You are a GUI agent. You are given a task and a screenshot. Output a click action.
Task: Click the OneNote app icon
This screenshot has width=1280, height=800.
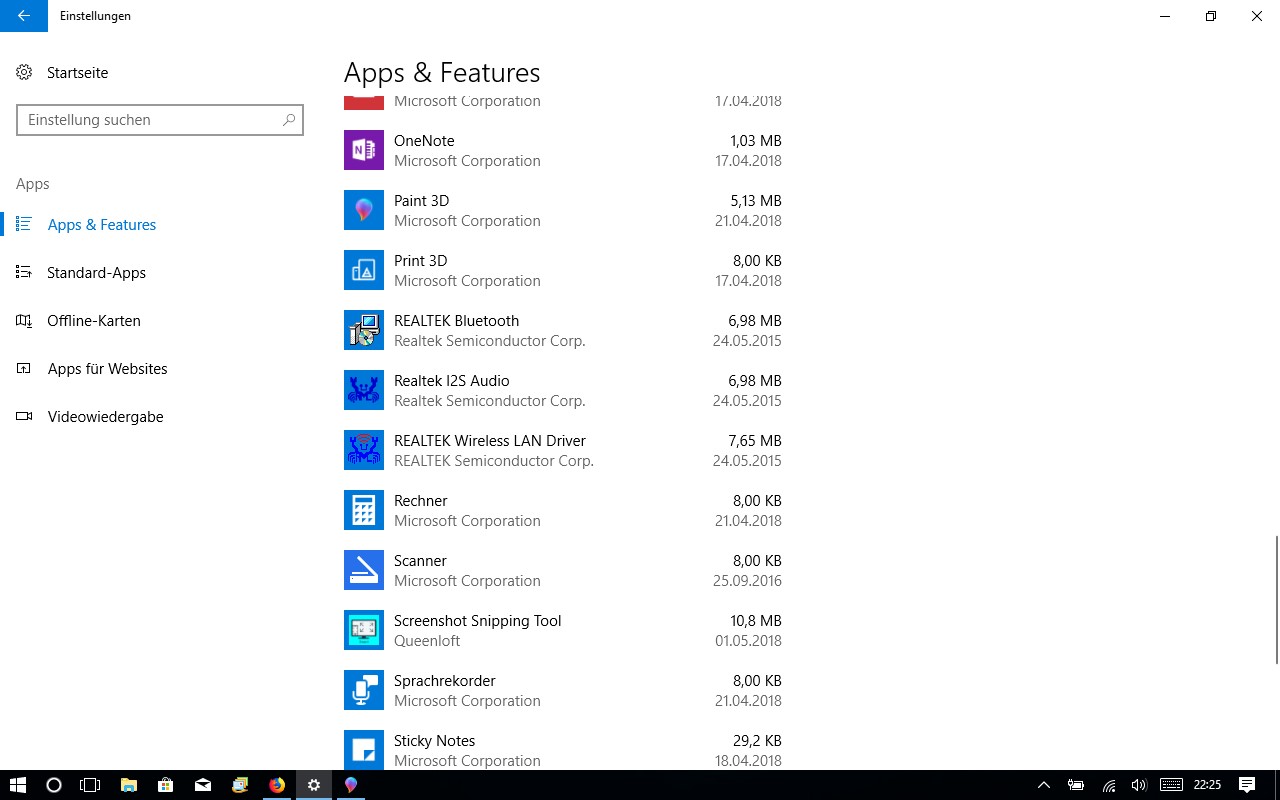364,150
